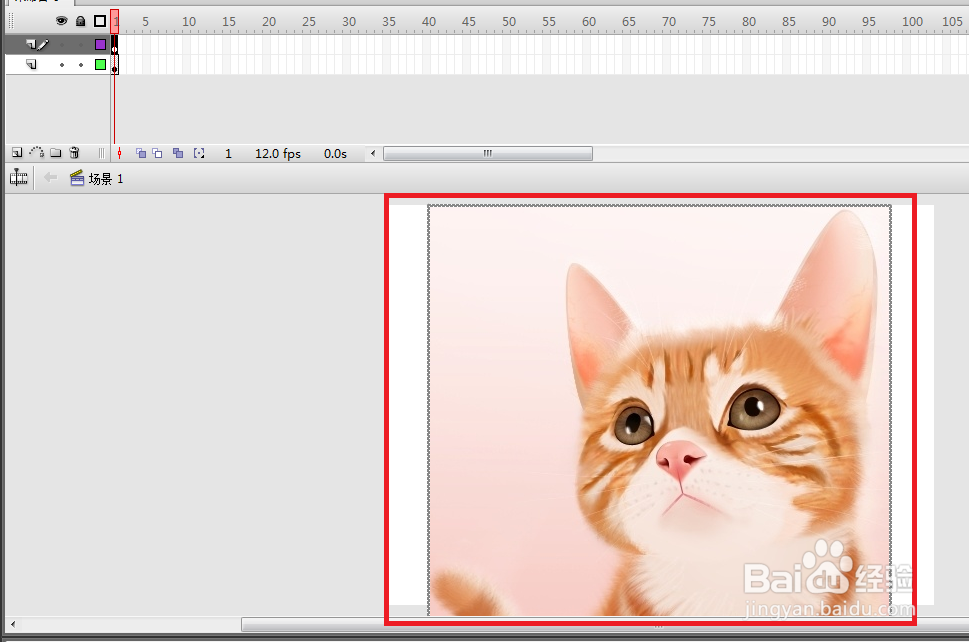Move playhead to frame 25 on the ruler

pyautogui.click(x=307, y=22)
